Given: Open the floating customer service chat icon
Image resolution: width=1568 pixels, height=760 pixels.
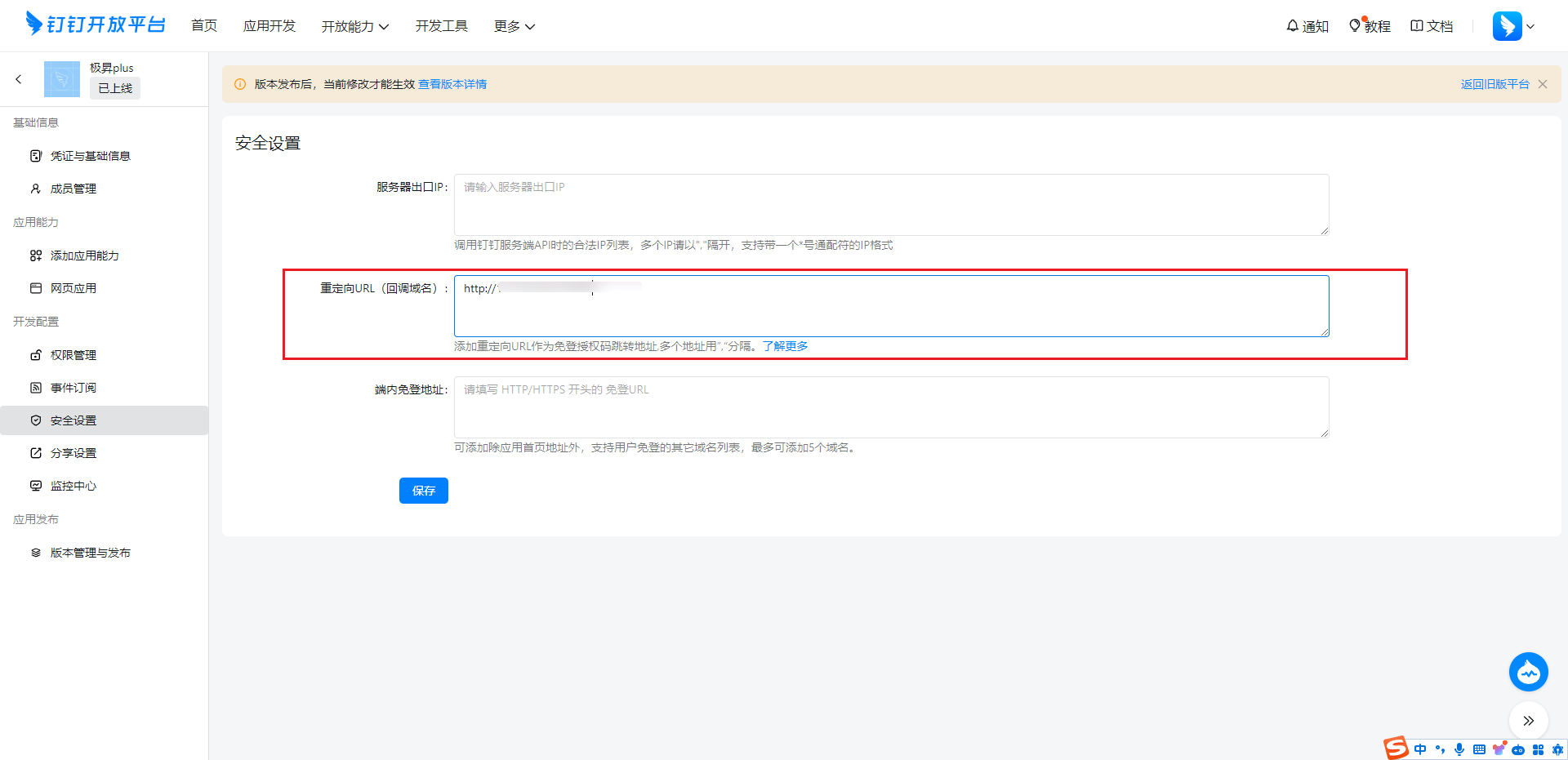Looking at the screenshot, I should pos(1529,673).
